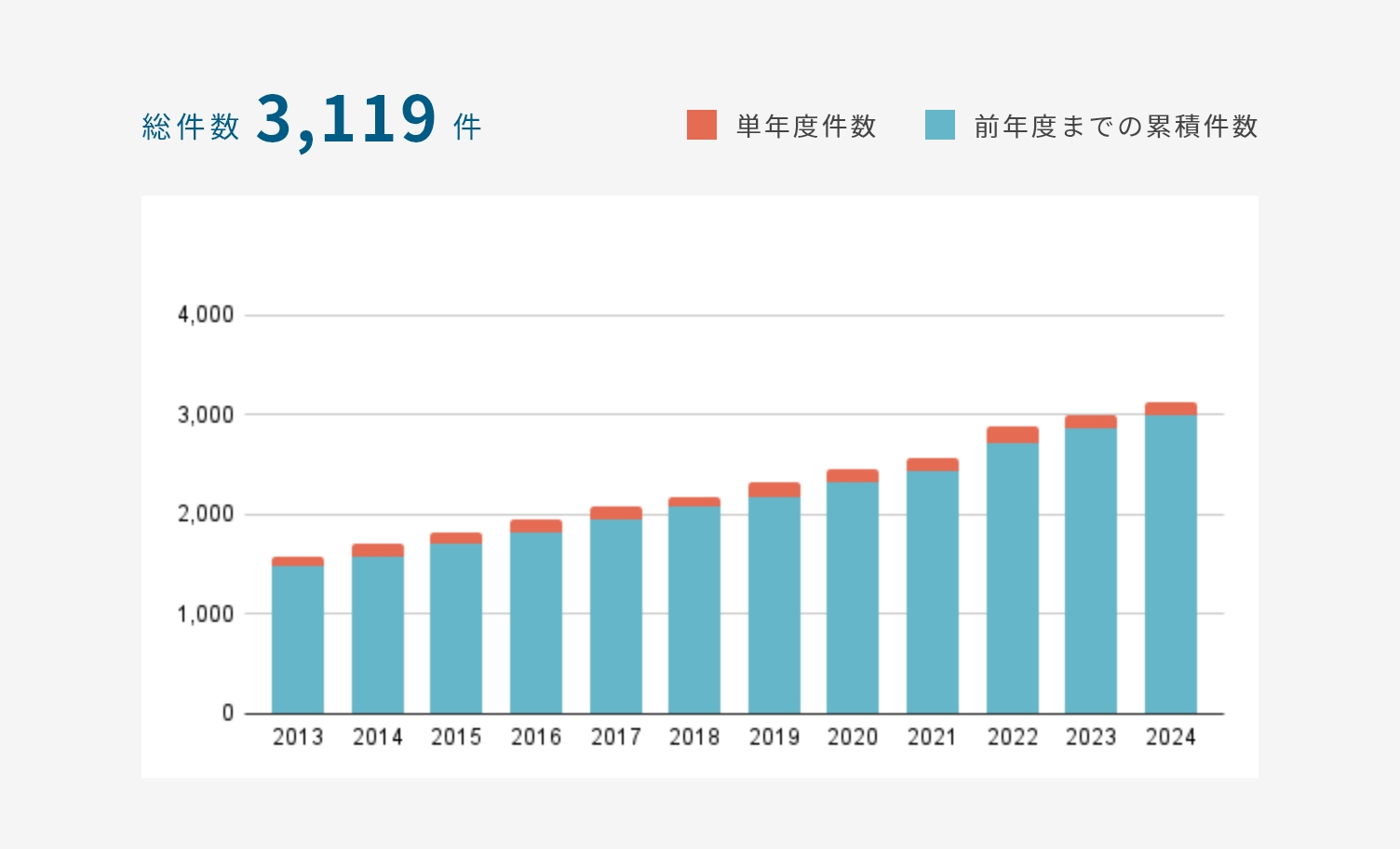Select the 2016 bar in chart
The width and height of the screenshot is (1400, 849).
coord(536,616)
